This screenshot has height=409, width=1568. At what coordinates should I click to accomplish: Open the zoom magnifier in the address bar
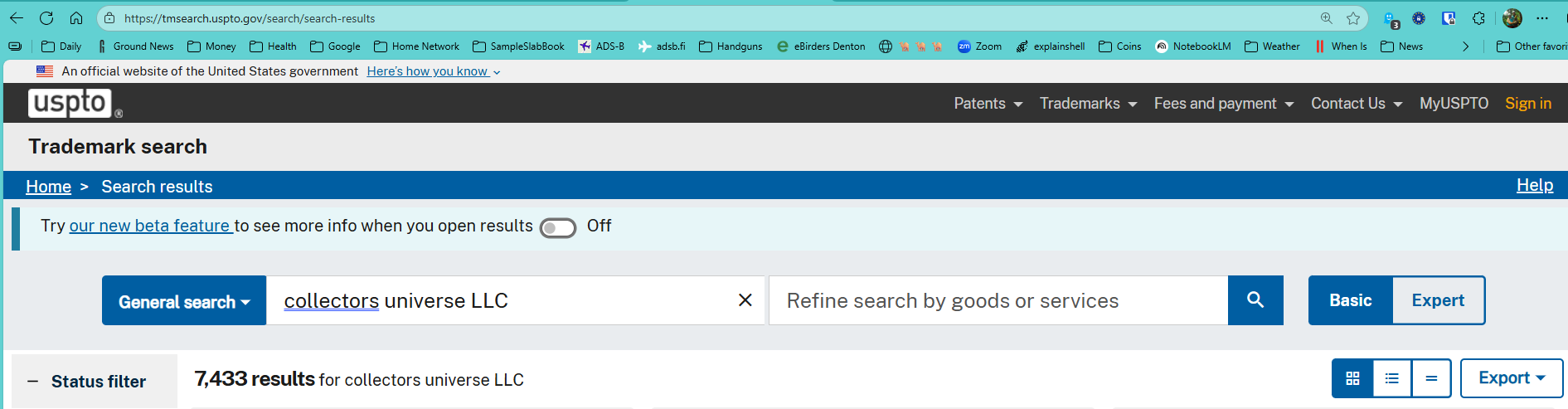pyautogui.click(x=1326, y=18)
